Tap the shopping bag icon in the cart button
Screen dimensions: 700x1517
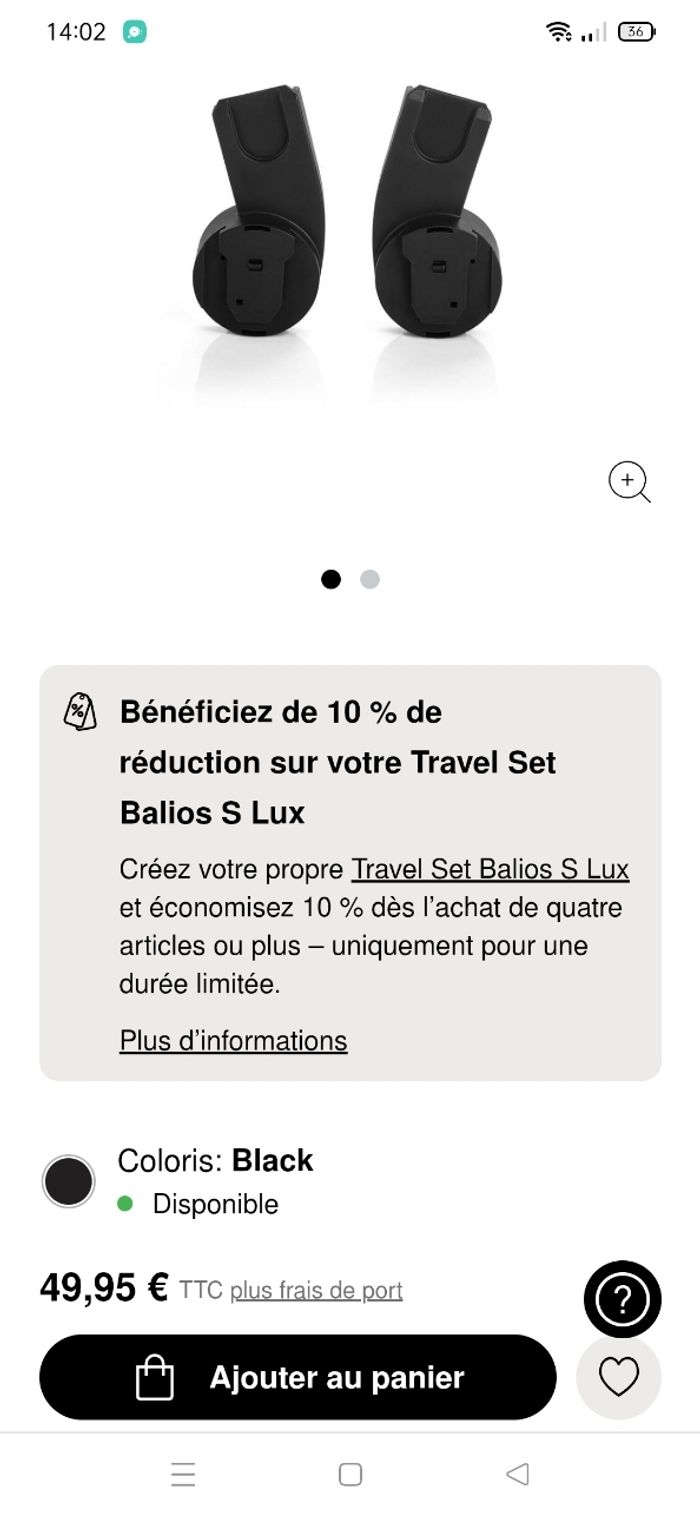pyautogui.click(x=155, y=1378)
